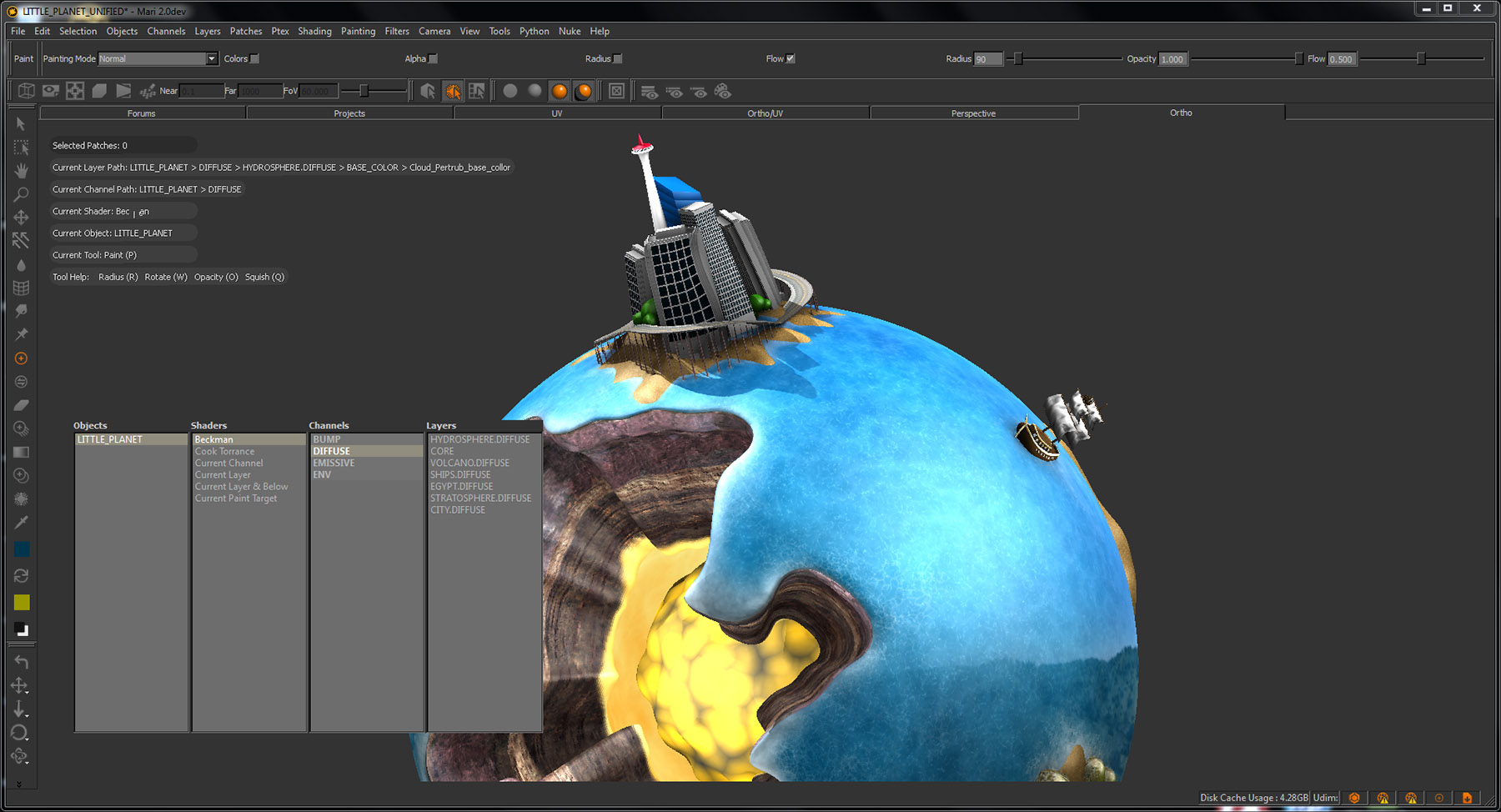Viewport: 1501px width, 812px height.
Task: Open the Forums tab
Action: 142,113
